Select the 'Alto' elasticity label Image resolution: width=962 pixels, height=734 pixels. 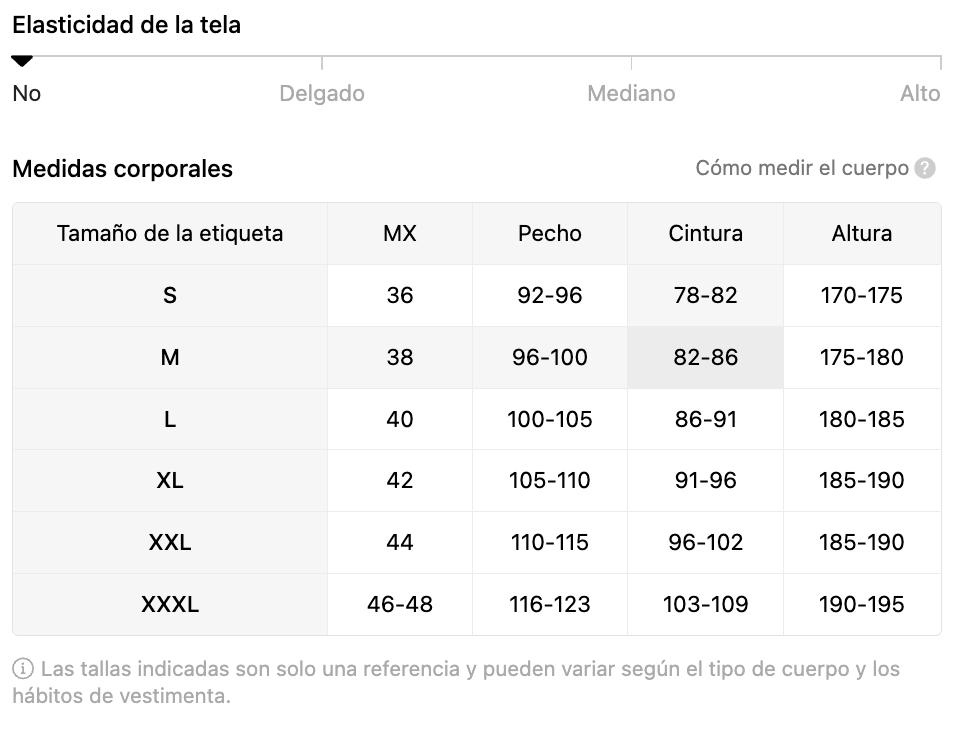pos(920,93)
